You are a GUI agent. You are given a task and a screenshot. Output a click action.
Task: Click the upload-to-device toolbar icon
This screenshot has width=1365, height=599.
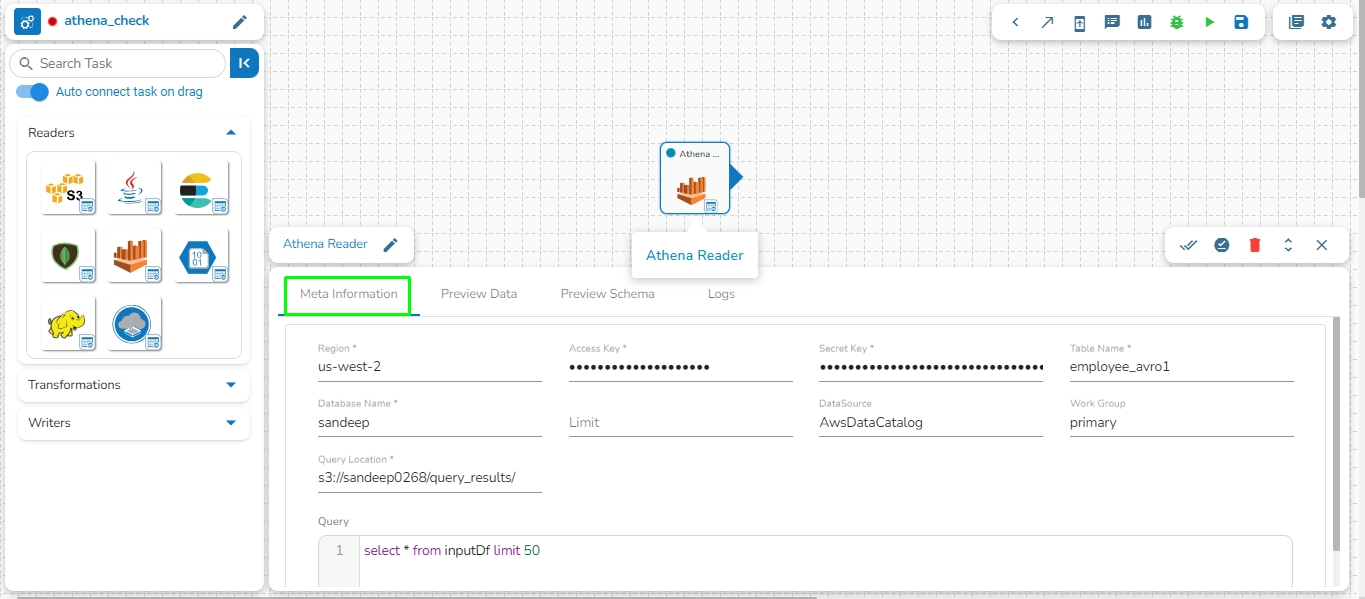point(1080,22)
